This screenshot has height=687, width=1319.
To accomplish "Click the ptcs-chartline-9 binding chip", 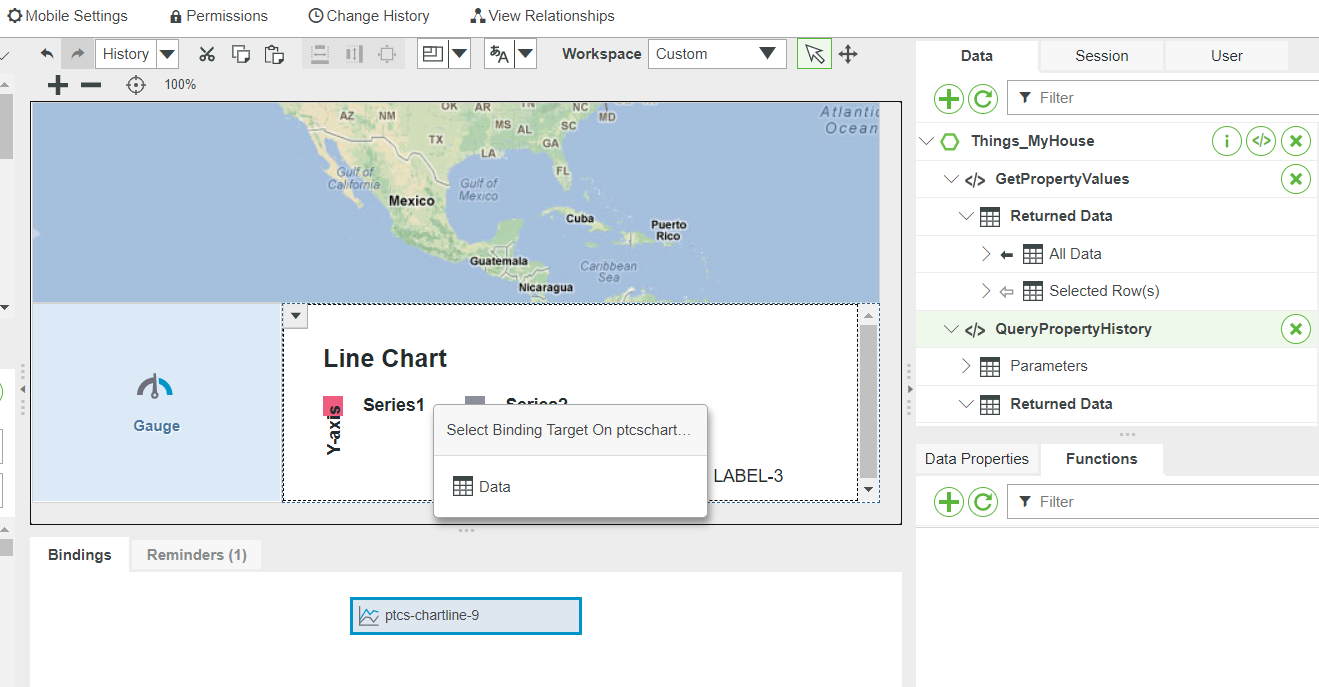I will coord(465,615).
